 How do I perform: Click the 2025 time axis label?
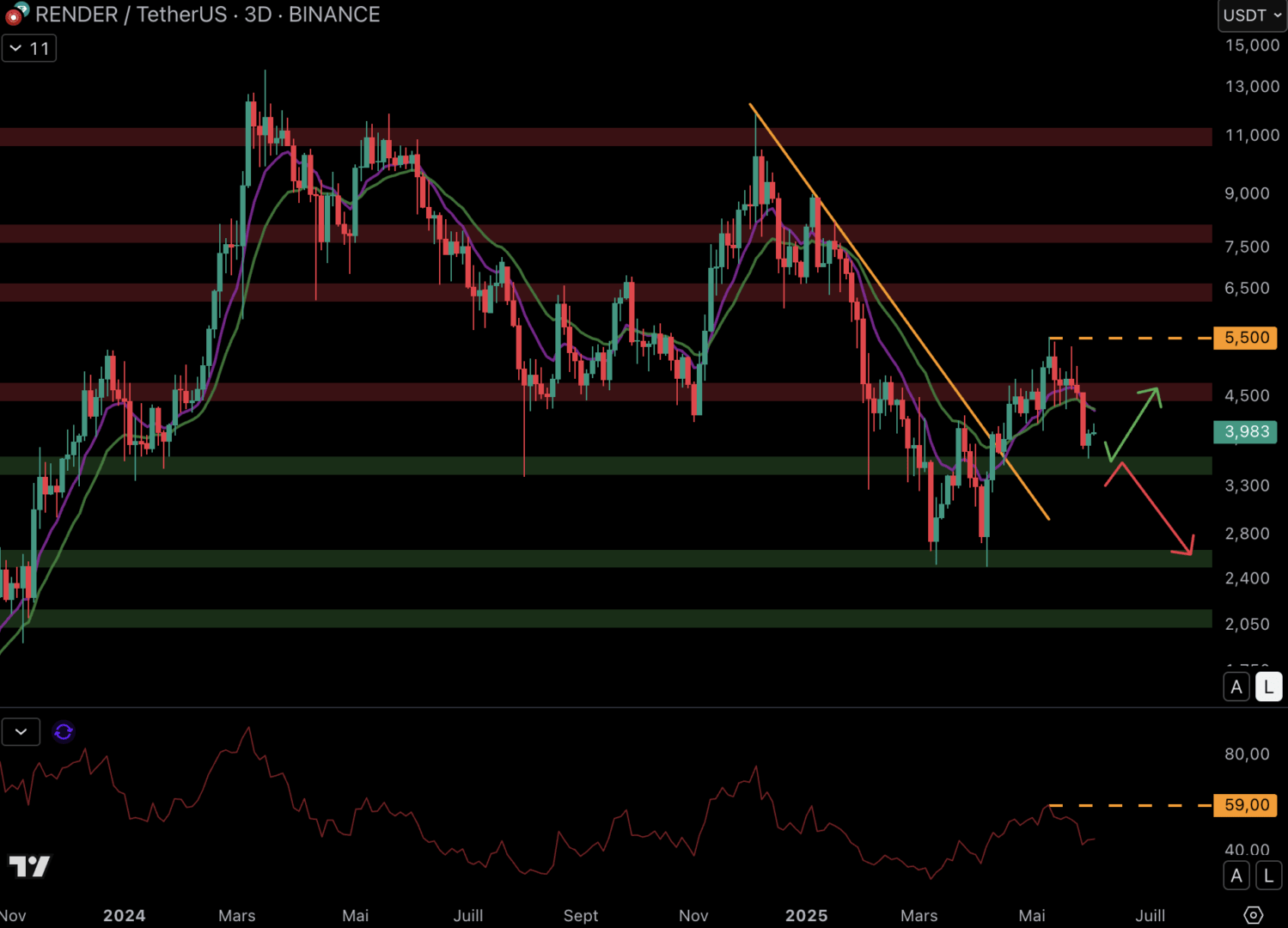(806, 915)
